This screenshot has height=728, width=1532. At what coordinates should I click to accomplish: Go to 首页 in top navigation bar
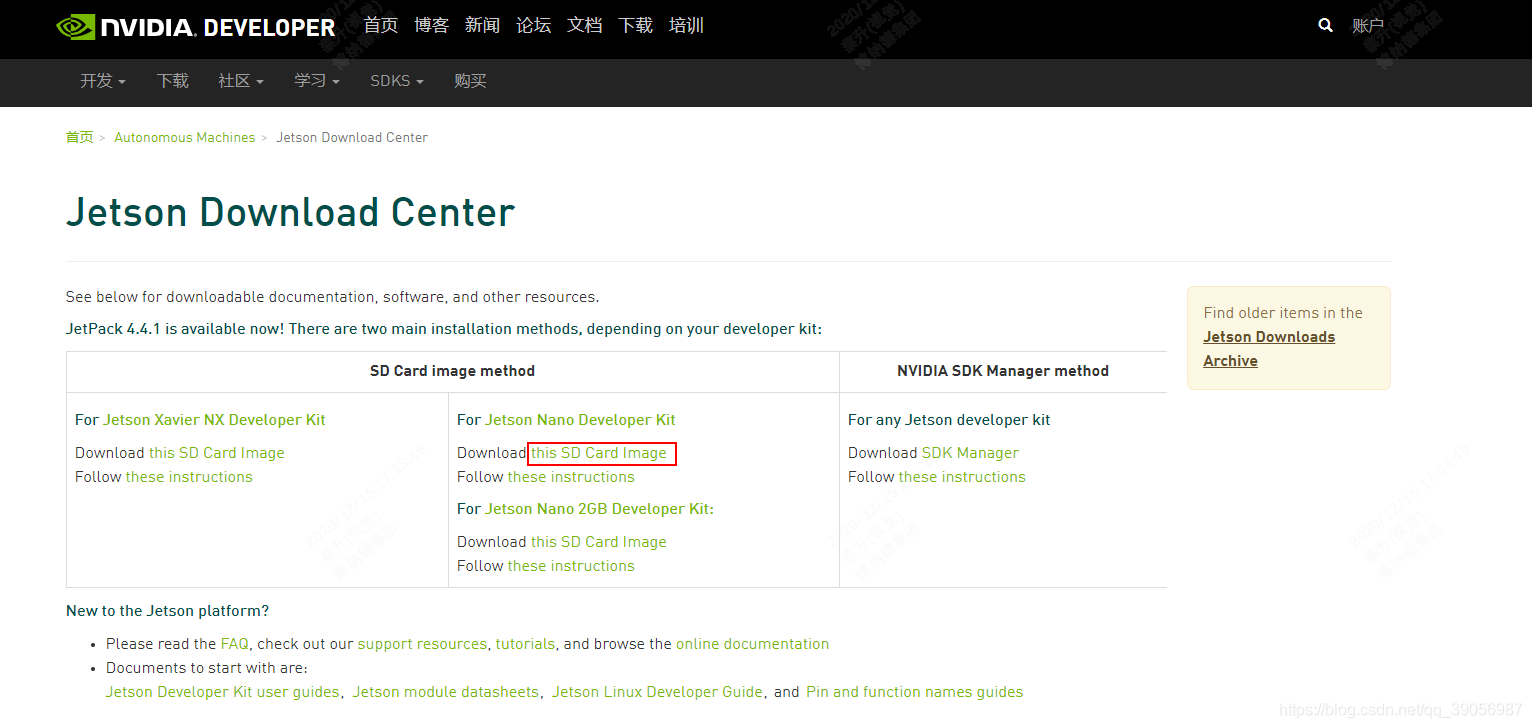coord(381,25)
